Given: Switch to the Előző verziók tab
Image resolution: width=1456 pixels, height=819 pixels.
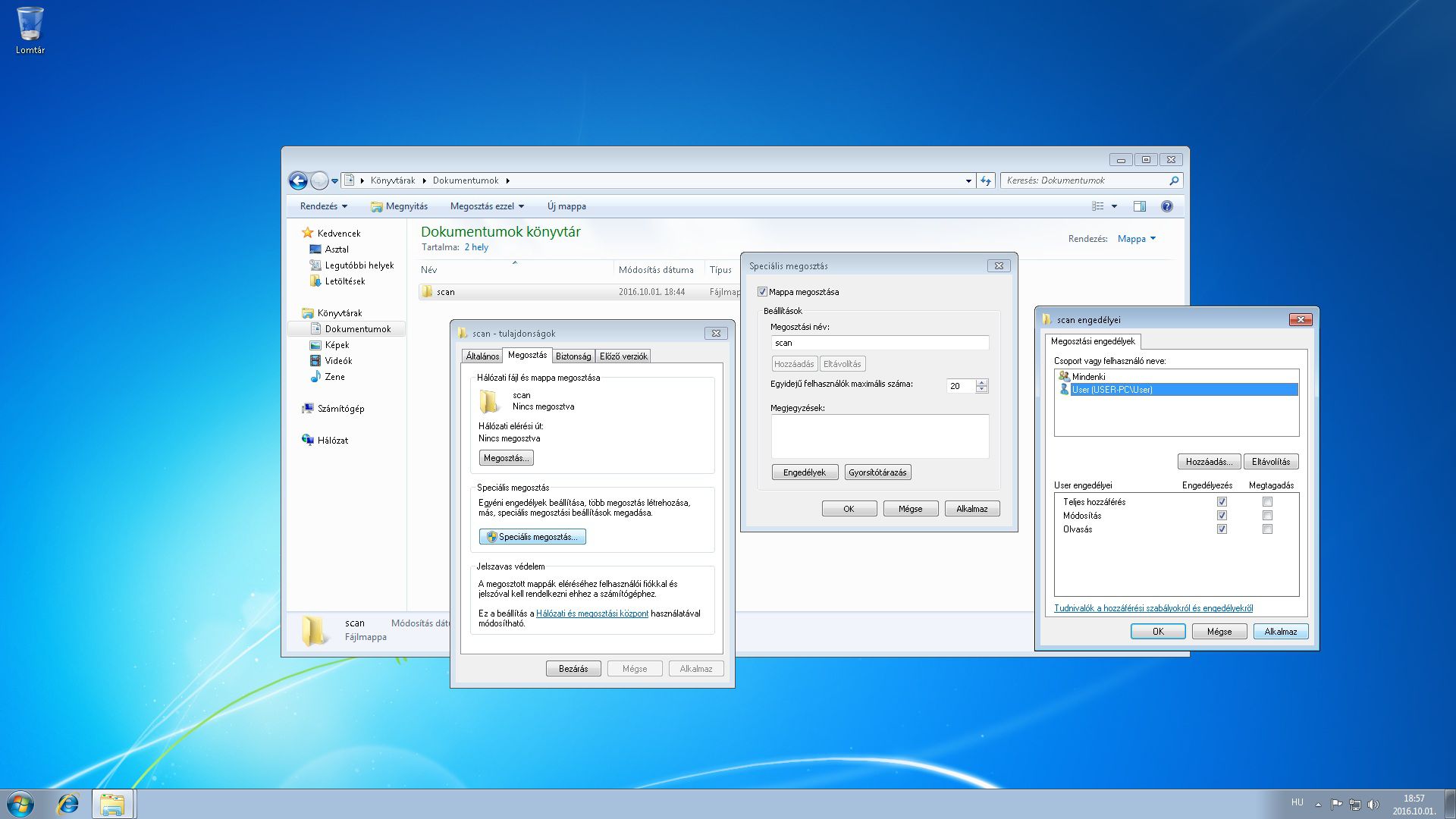Looking at the screenshot, I should tap(623, 356).
